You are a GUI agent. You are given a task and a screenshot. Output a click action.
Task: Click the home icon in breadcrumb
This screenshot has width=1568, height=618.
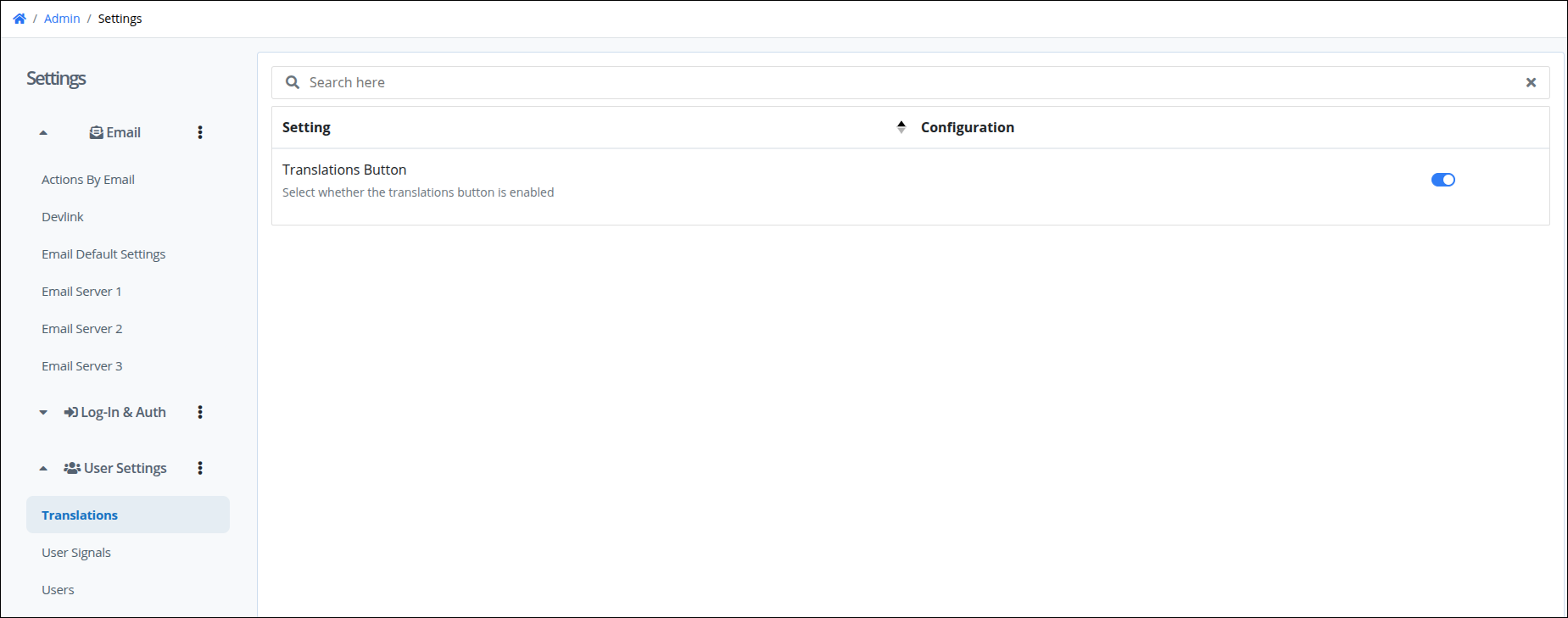[20, 19]
